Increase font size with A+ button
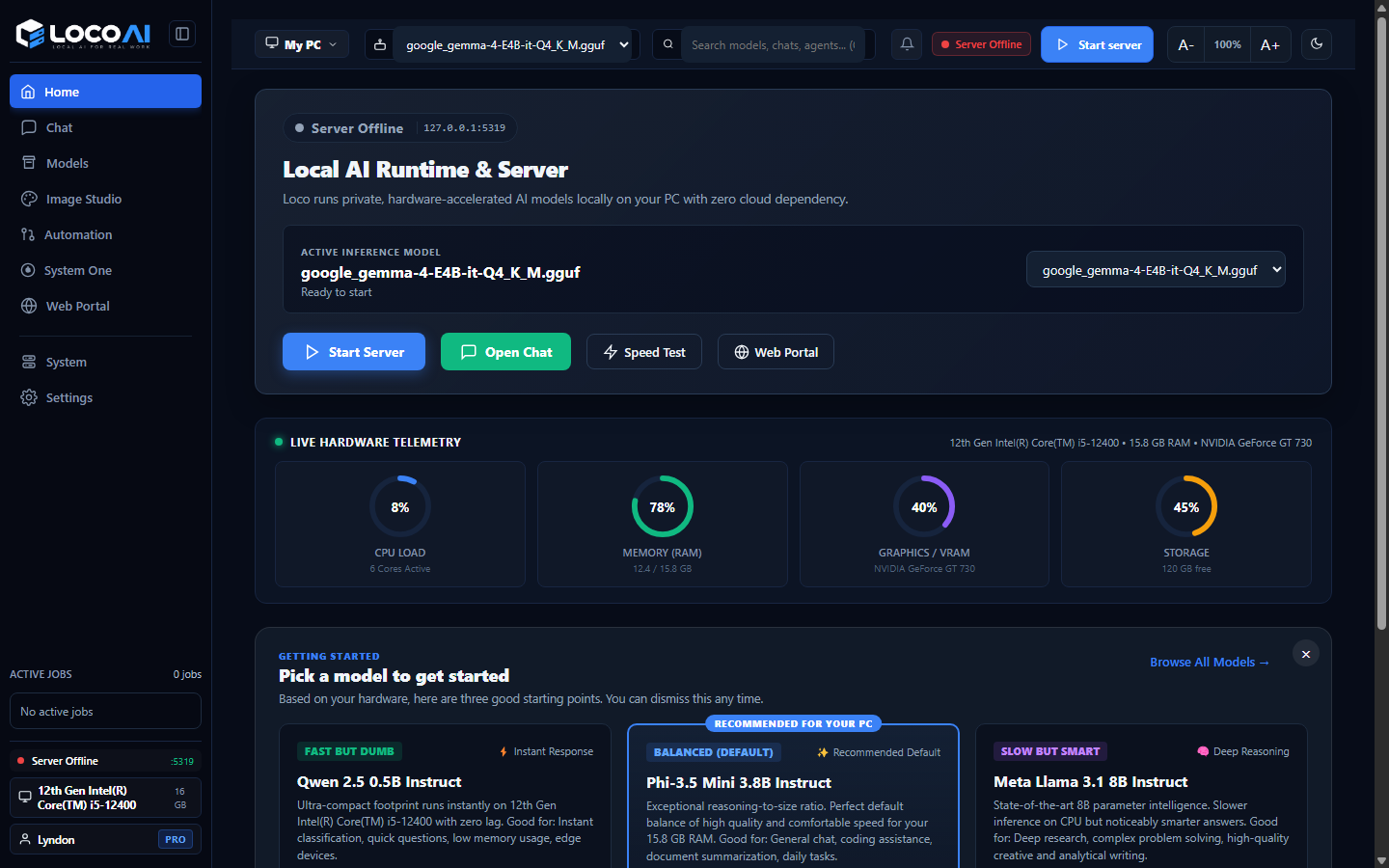The width and height of the screenshot is (1389, 868). click(1269, 44)
